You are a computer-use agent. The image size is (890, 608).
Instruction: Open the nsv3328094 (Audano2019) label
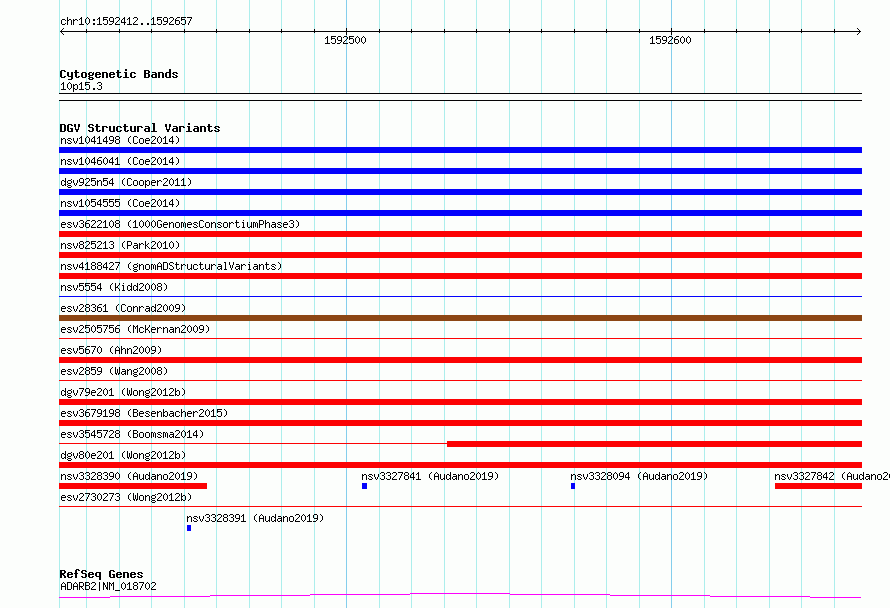point(639,476)
